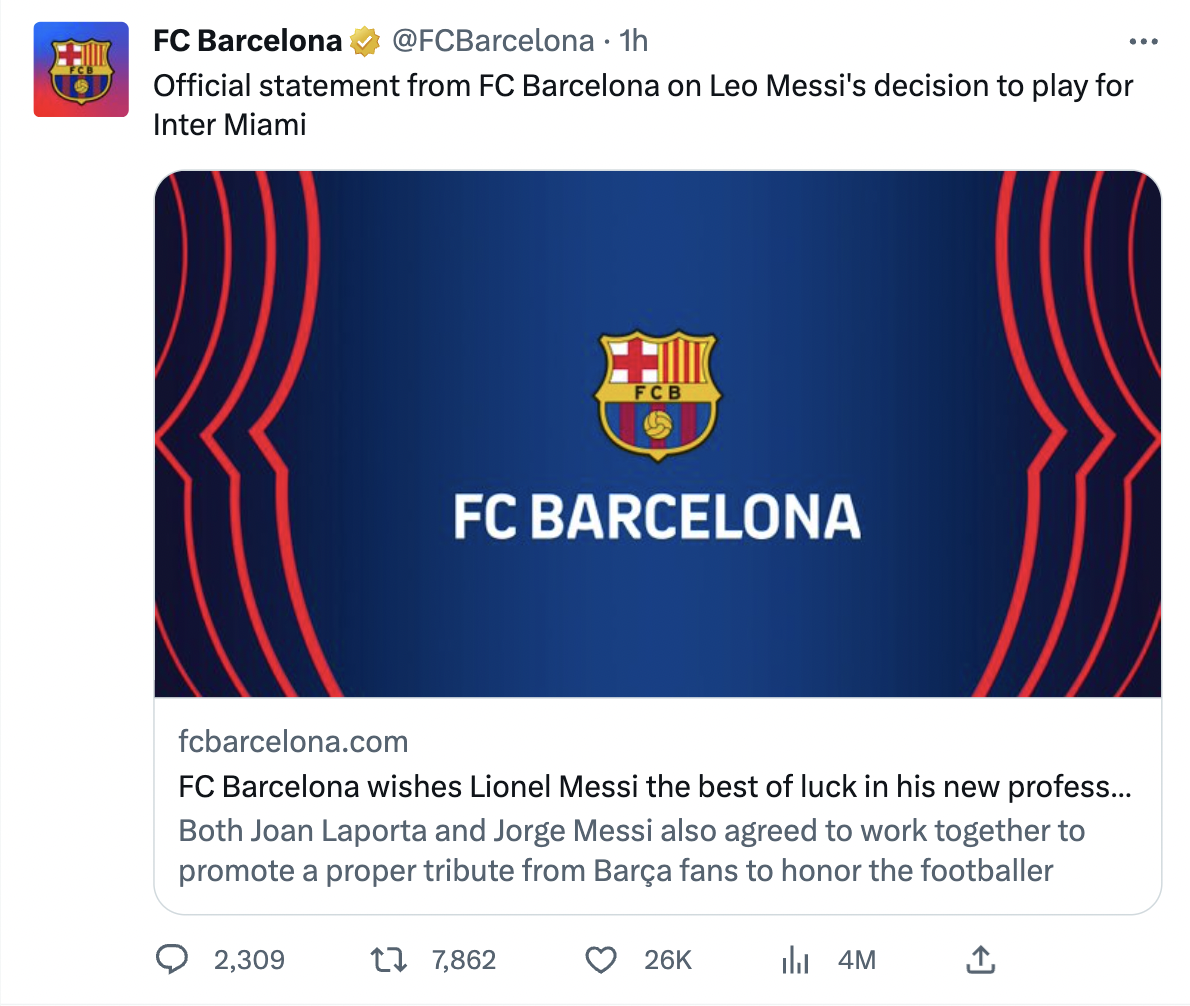
Task: Click the fcbarcelona.com domain label
Action: pos(293,741)
